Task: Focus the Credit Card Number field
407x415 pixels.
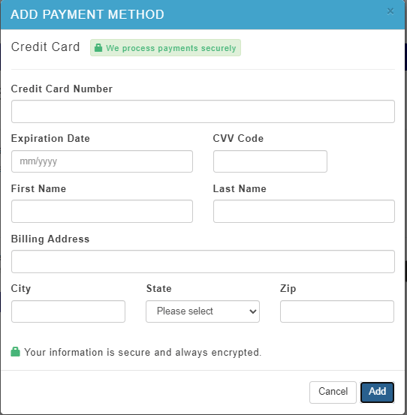Action: [203, 111]
